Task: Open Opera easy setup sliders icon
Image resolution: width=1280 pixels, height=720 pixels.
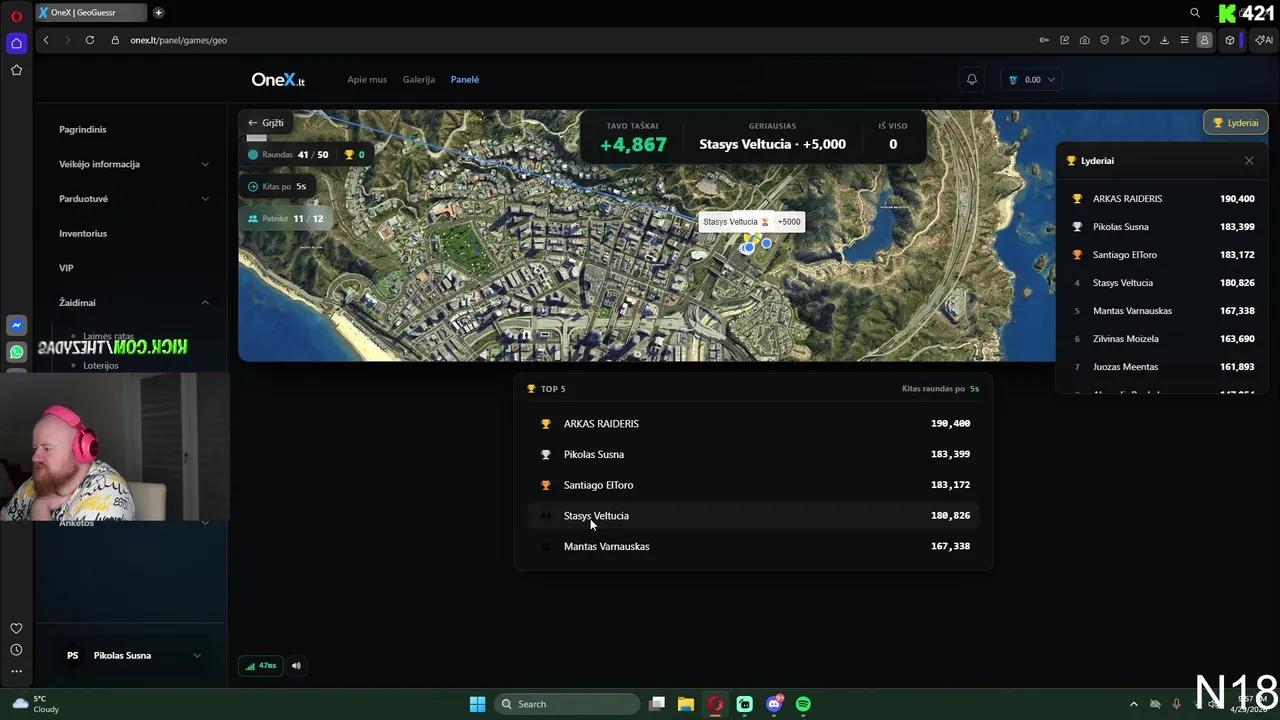Action: [1184, 40]
